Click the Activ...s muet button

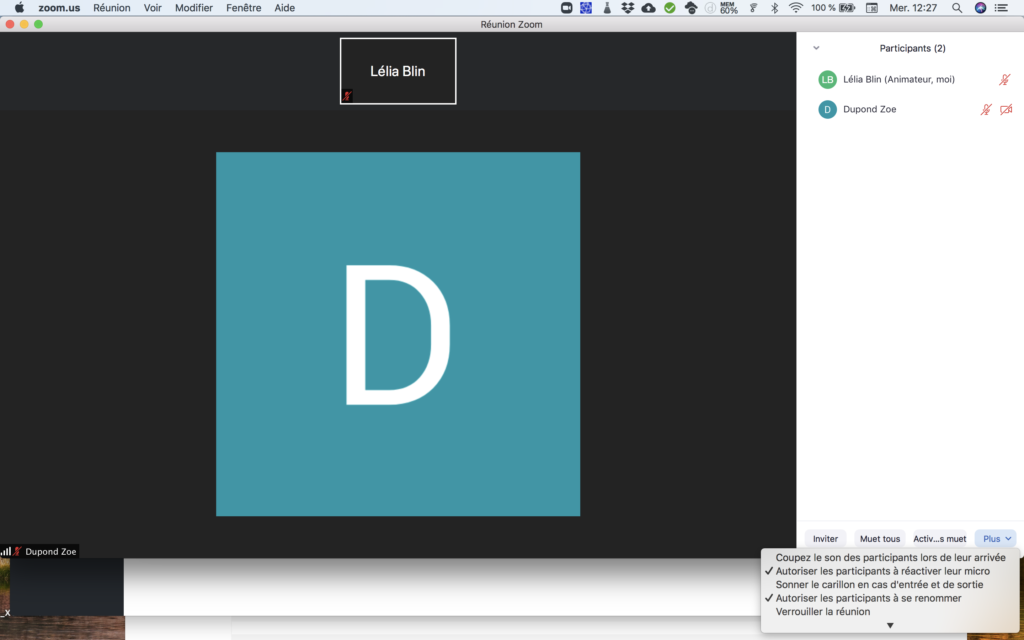pyautogui.click(x=940, y=539)
